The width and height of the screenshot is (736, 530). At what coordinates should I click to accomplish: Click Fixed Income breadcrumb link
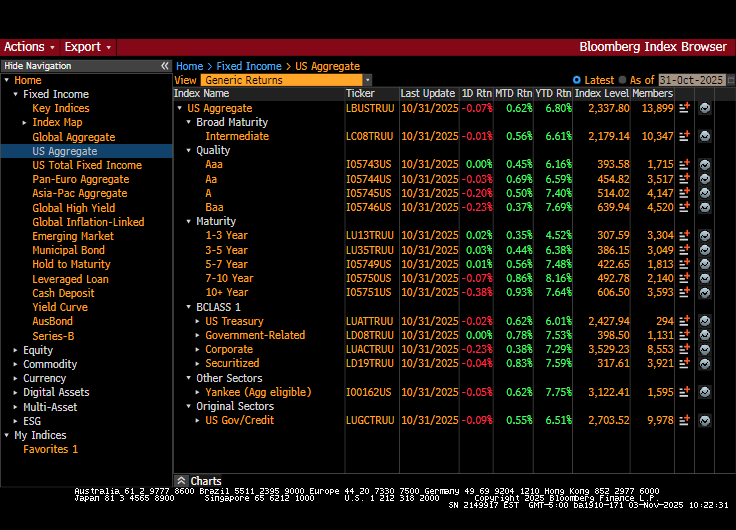click(x=249, y=66)
